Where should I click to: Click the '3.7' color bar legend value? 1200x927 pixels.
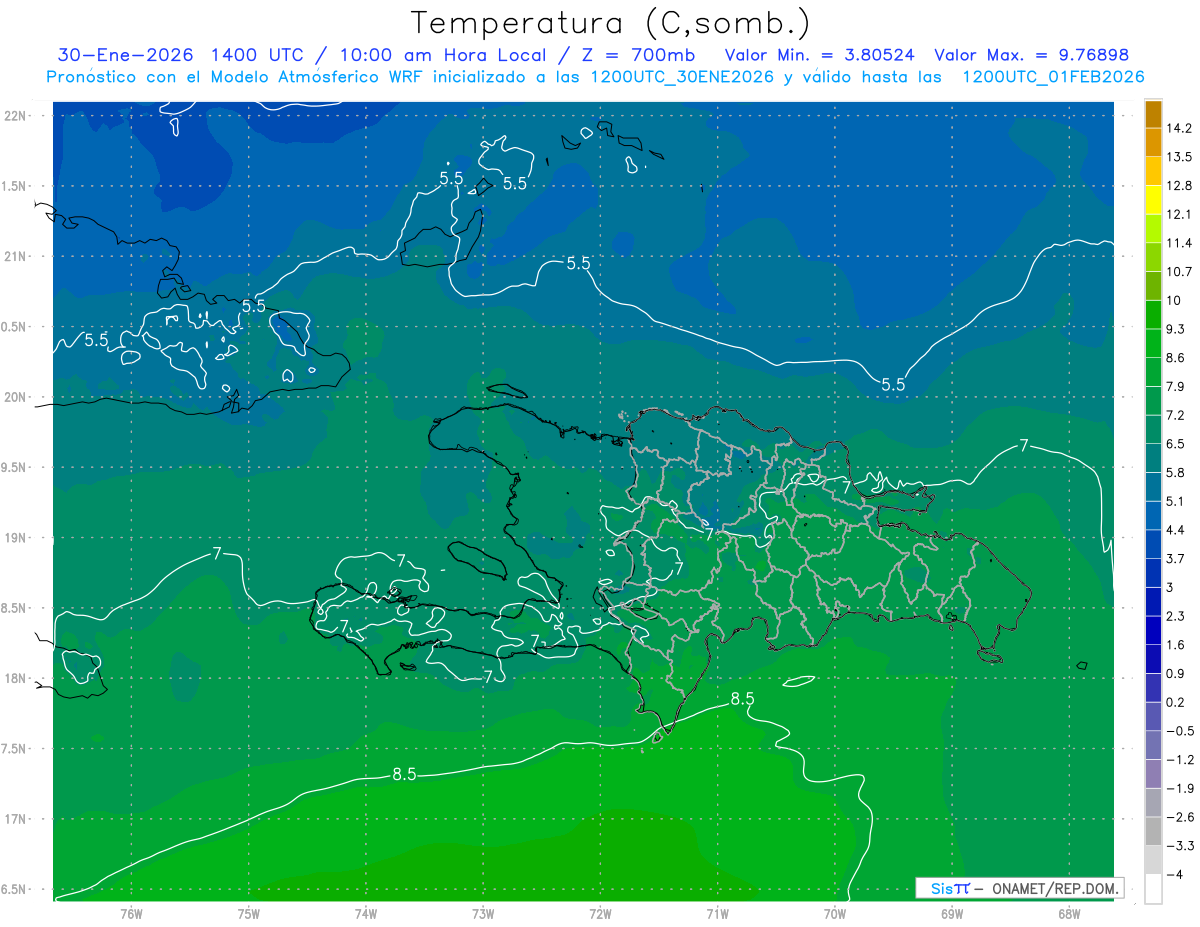[1176, 559]
